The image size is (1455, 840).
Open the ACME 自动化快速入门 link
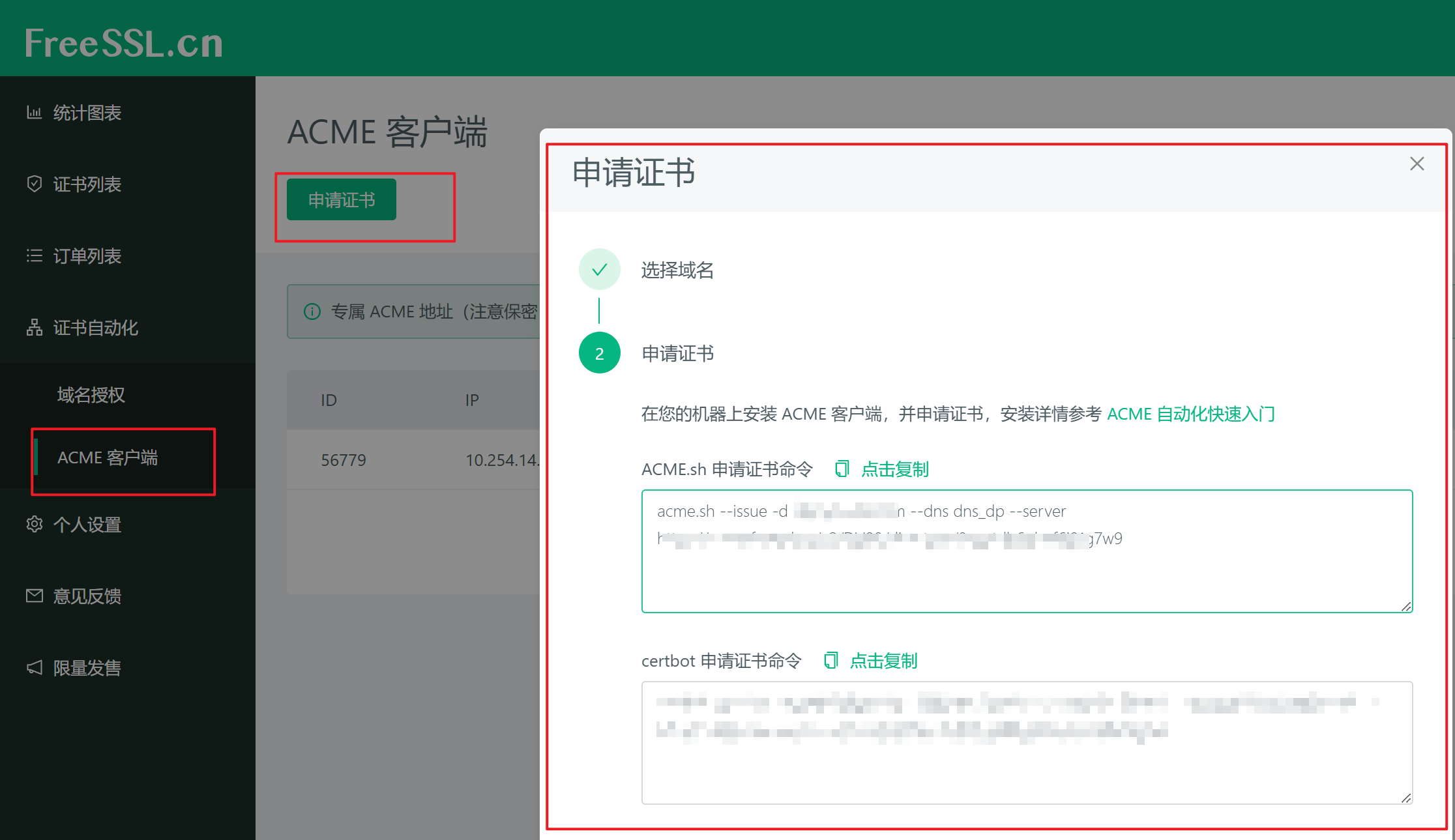pyautogui.click(x=1190, y=414)
